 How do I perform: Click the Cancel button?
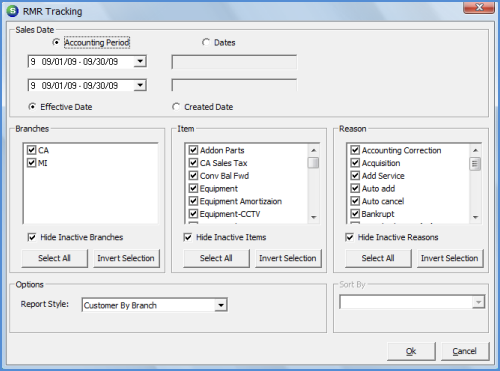pos(465,351)
